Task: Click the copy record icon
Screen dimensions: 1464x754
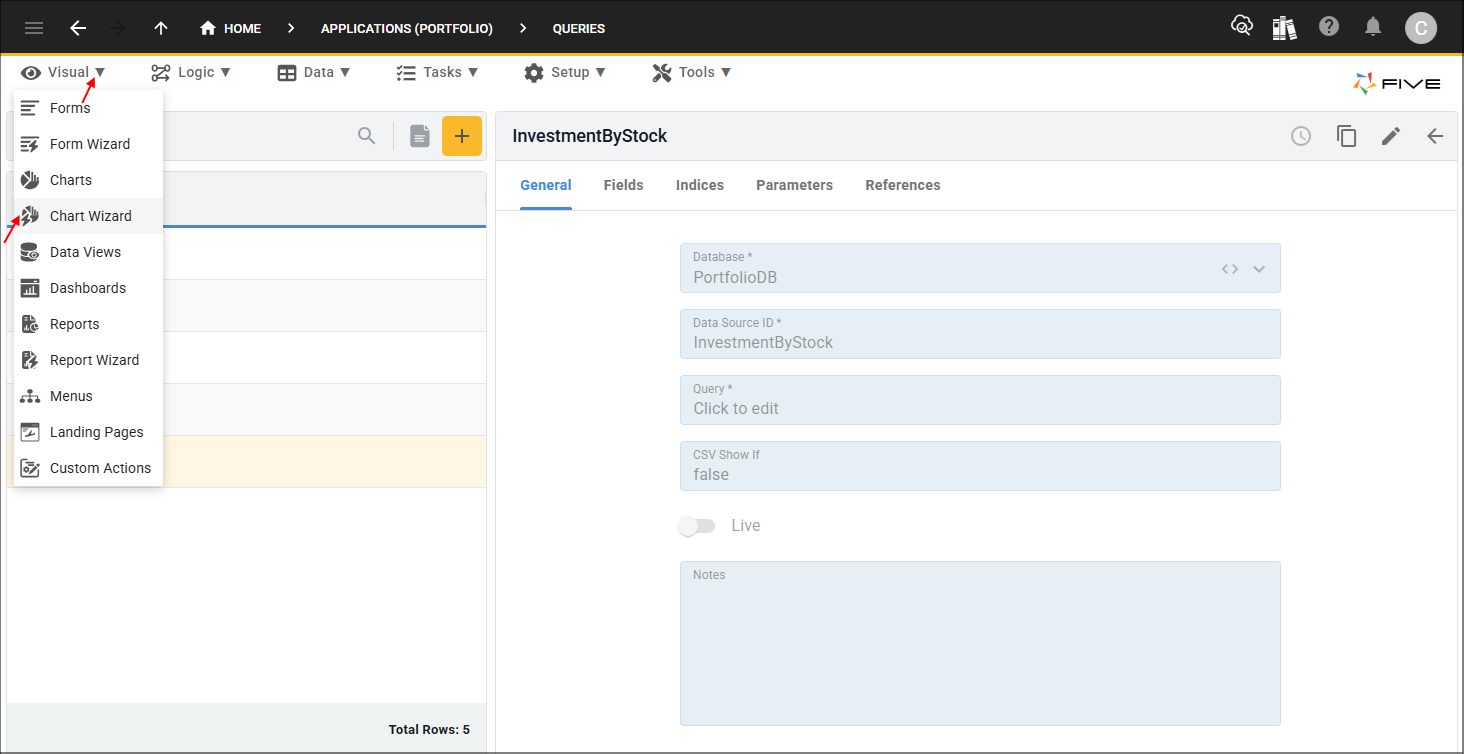Action: (1347, 136)
